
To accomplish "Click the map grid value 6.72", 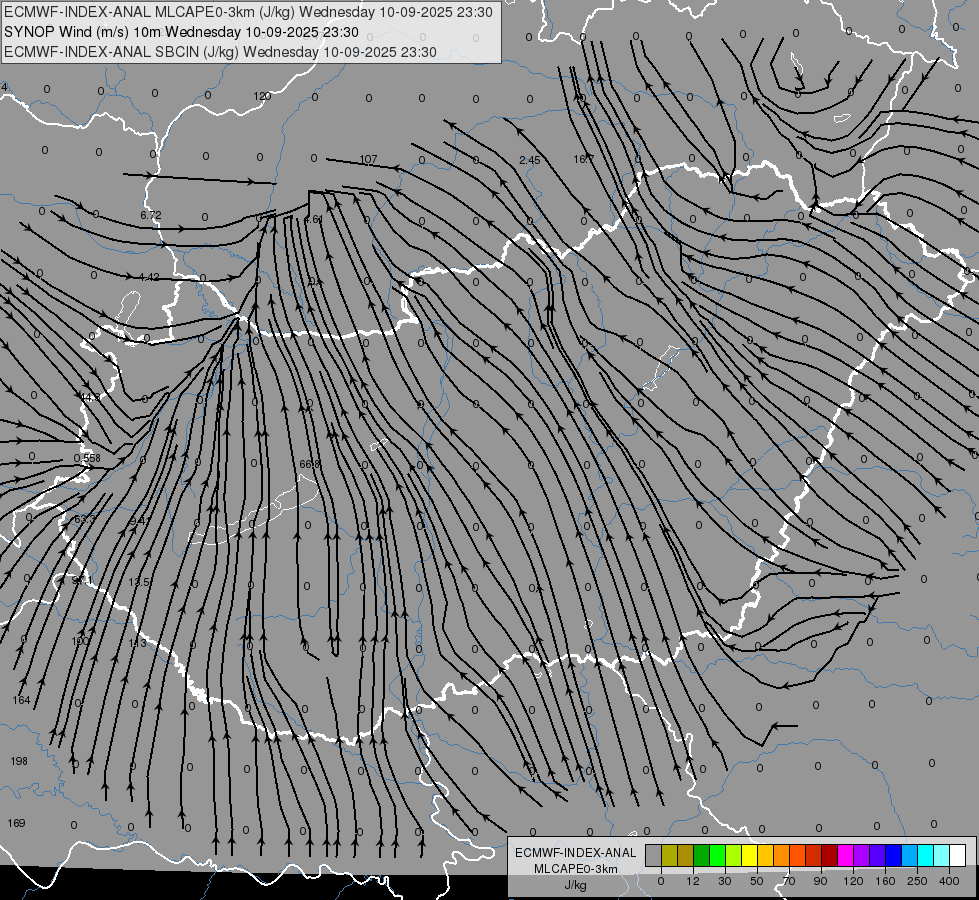I will point(150,215).
